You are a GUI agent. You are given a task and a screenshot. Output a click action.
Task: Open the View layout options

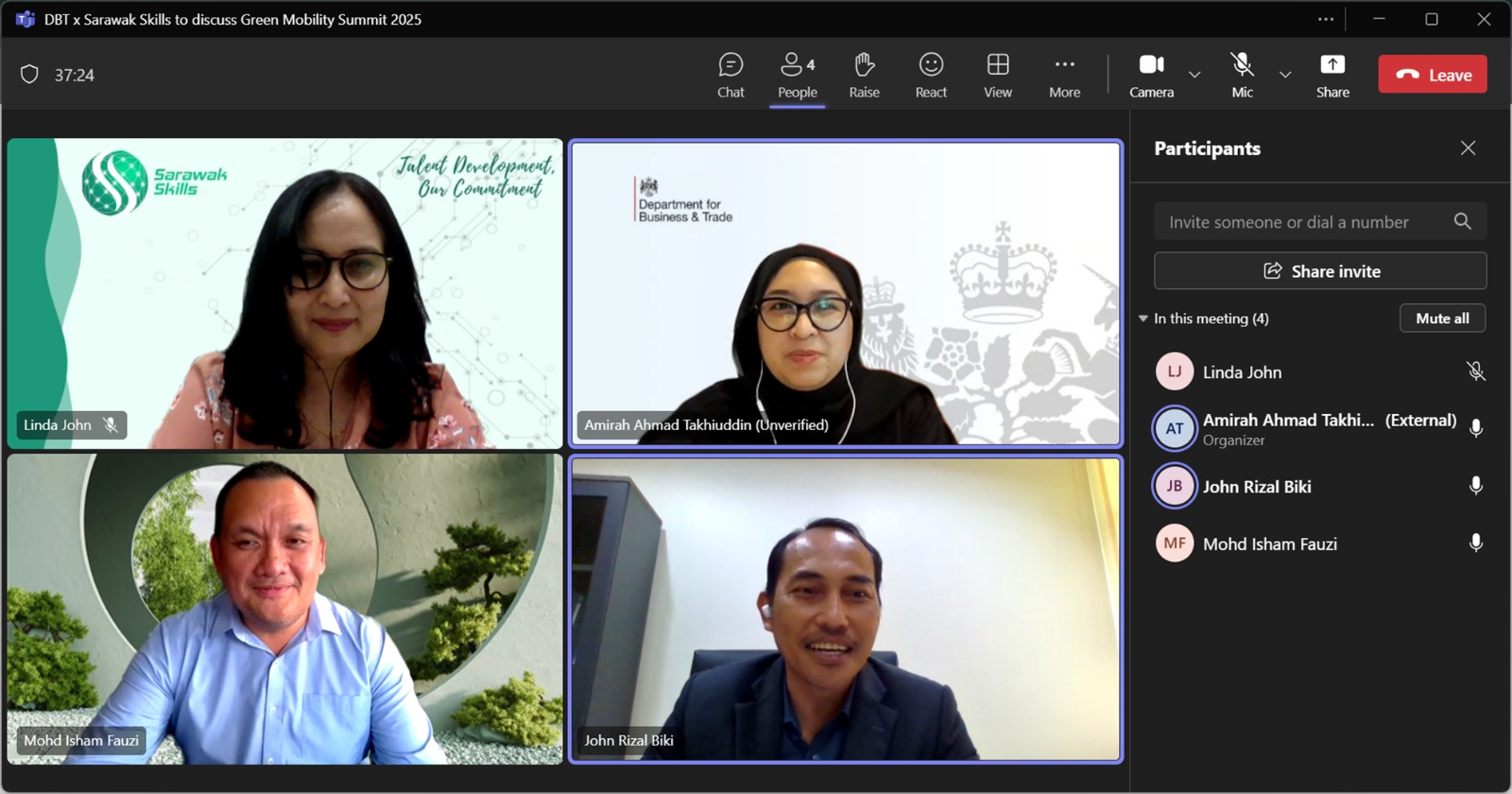[x=998, y=75]
